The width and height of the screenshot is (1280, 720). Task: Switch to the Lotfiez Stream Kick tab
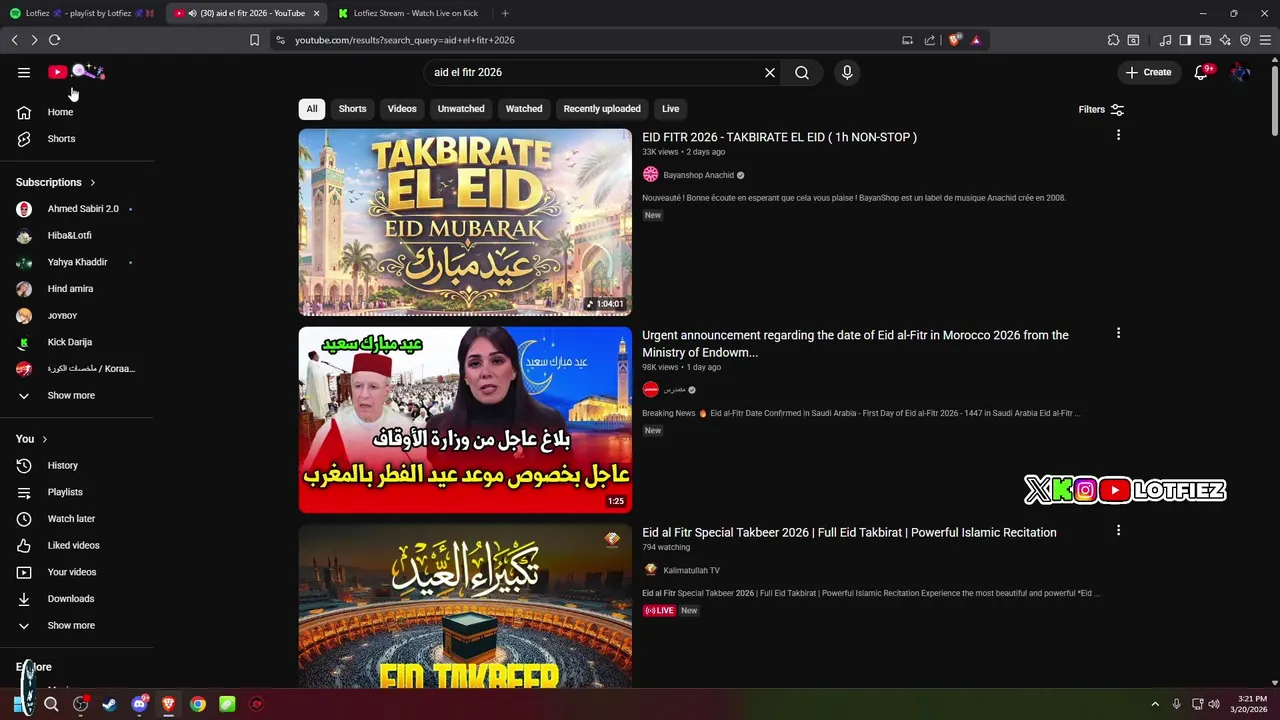(x=410, y=13)
